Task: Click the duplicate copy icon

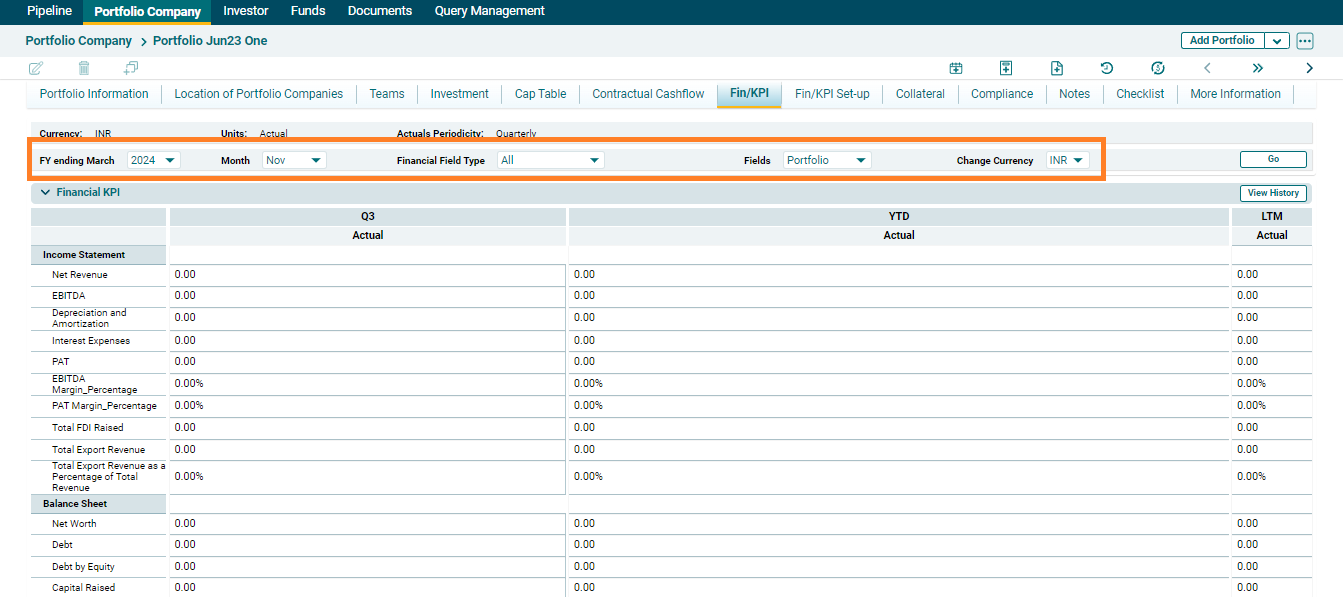Action: coord(131,68)
